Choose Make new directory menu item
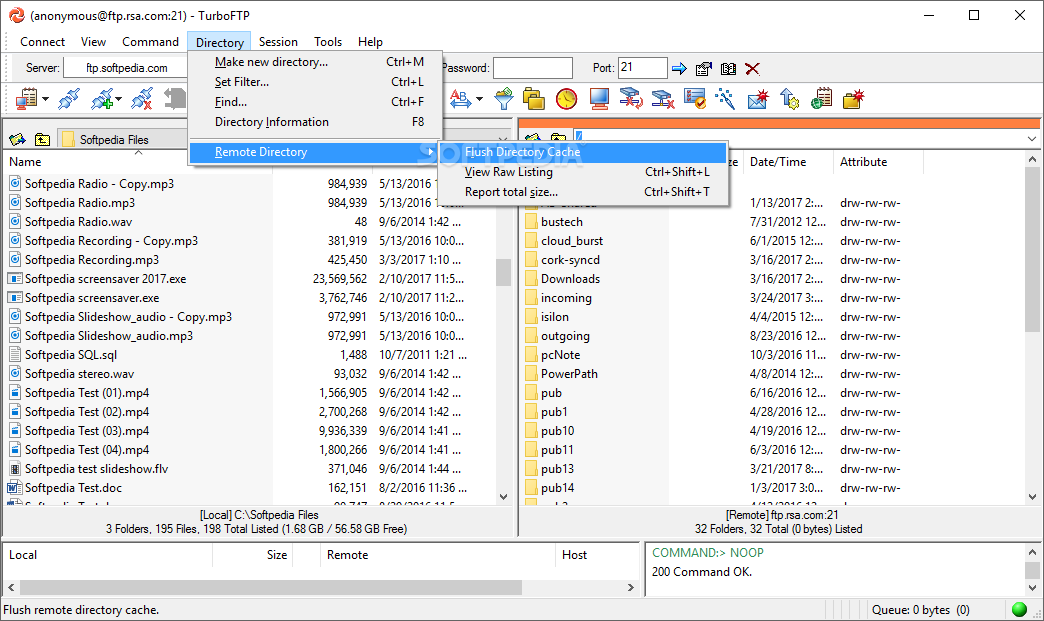 316,62
